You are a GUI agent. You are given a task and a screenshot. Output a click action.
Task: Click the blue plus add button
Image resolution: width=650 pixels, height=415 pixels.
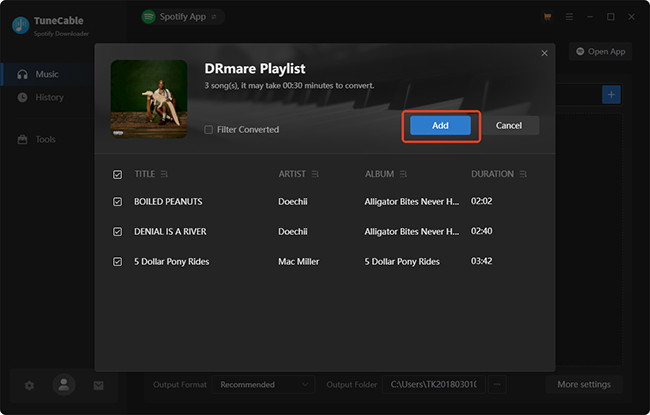pyautogui.click(x=611, y=95)
